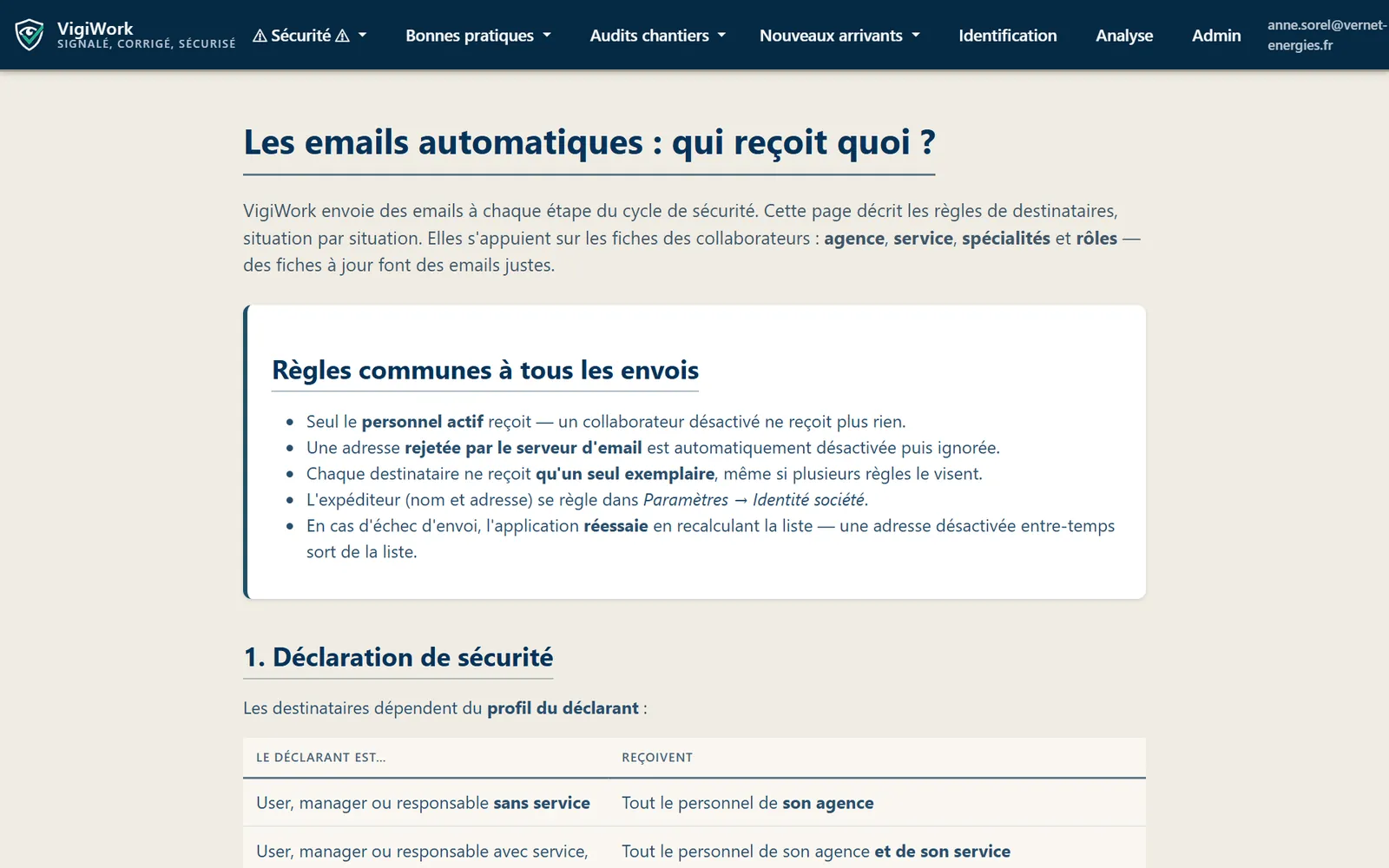Viewport: 1389px width, 868px height.
Task: Click the bold word spécialités in the intro
Action: [1006, 239]
